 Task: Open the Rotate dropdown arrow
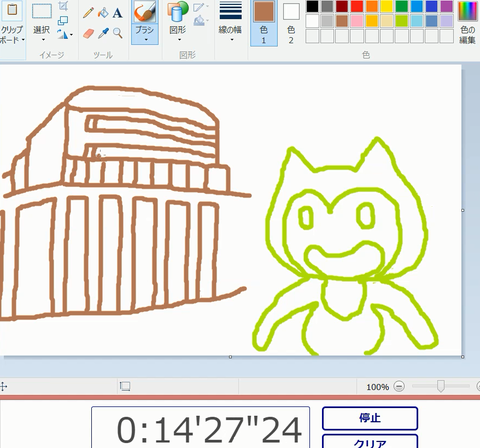coord(72,35)
